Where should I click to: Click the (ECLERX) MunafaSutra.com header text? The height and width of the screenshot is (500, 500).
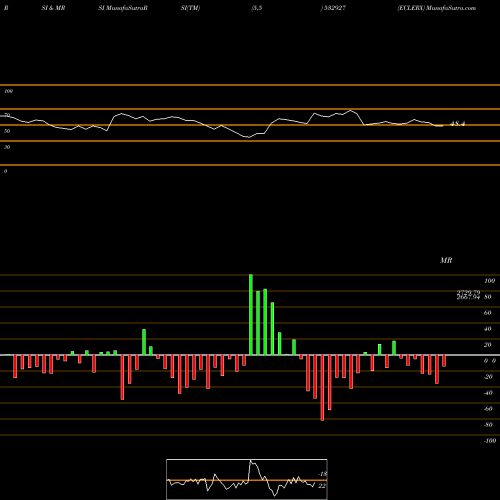pos(436,8)
